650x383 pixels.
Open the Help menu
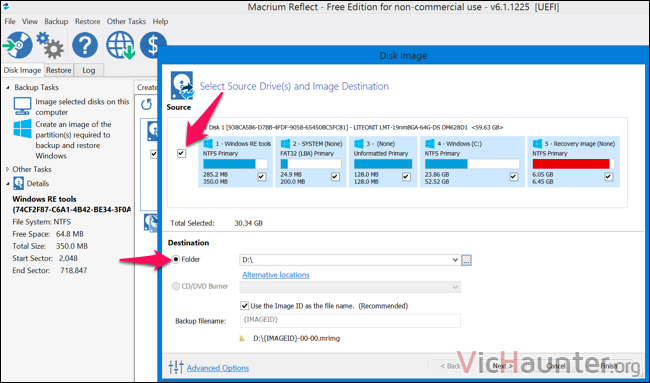tap(160, 22)
